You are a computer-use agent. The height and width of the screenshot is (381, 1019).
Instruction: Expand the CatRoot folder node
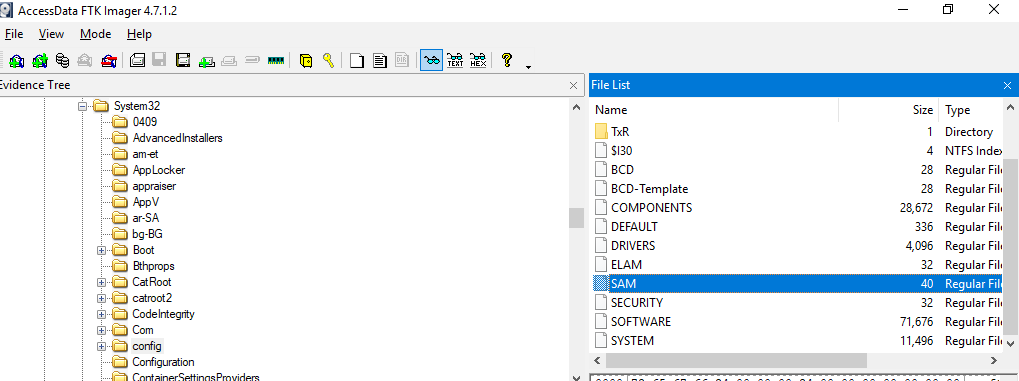point(101,282)
